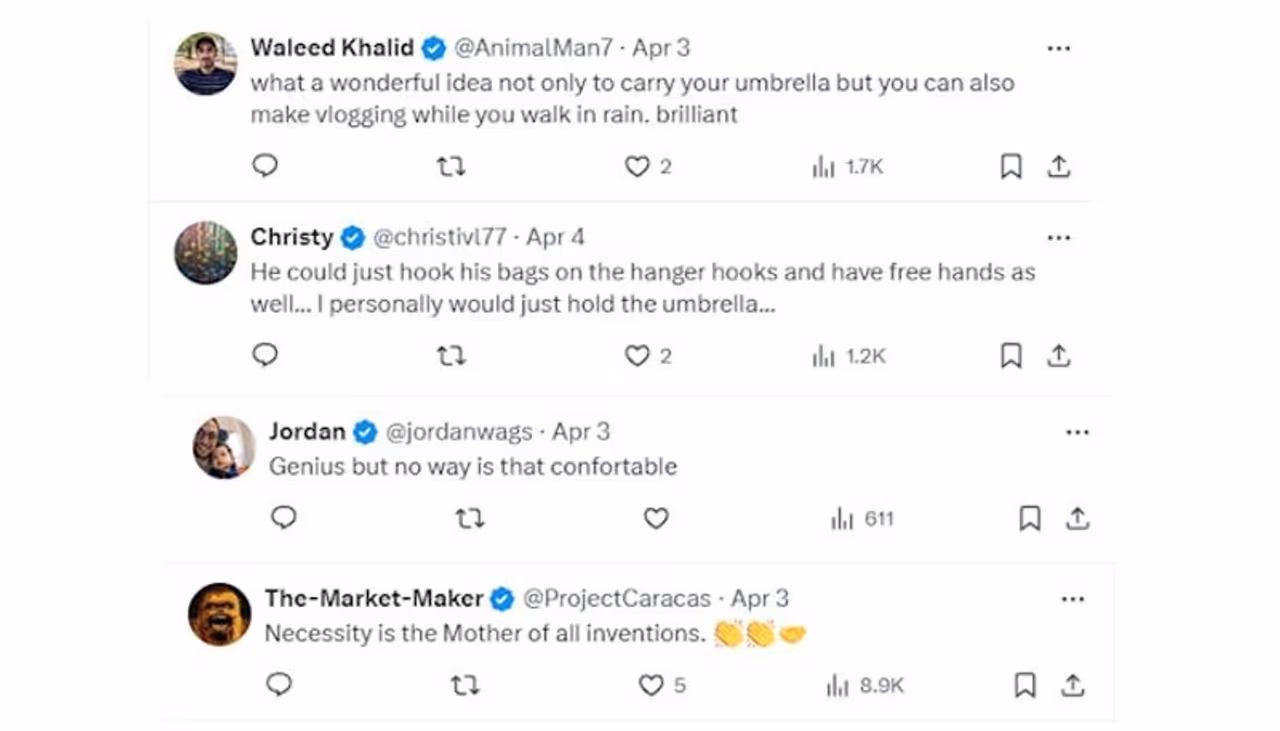Bookmark Waleed Khalid's tweet
Screen dimensions: 1280x731
coord(1011,167)
